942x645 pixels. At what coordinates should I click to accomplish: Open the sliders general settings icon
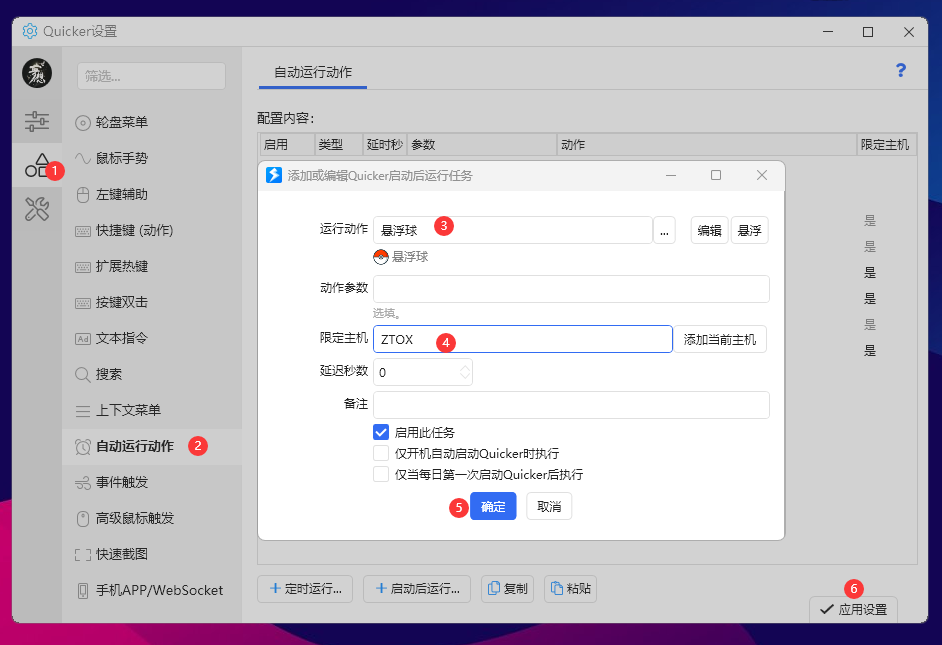pos(37,121)
